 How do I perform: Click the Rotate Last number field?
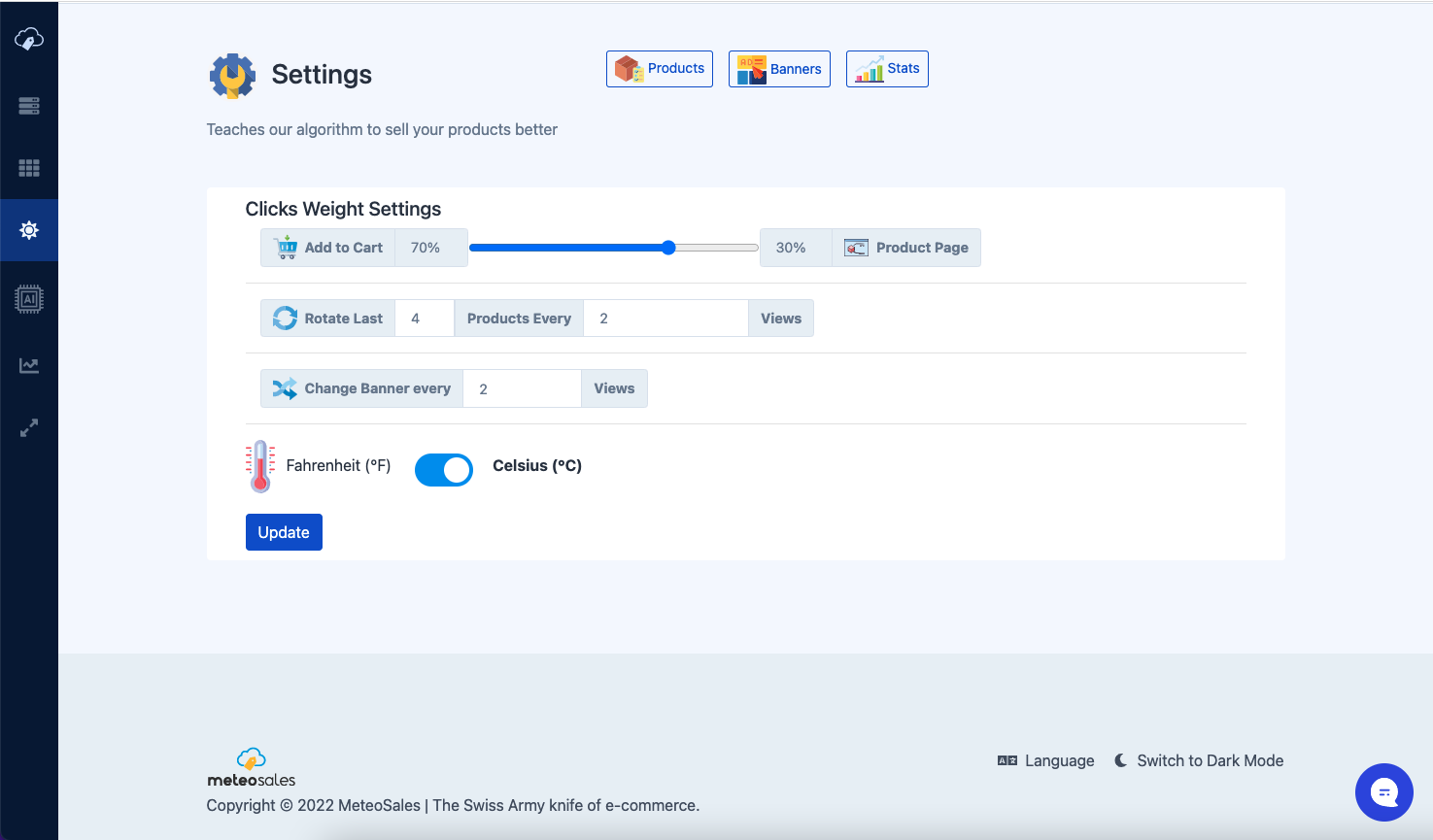point(425,319)
